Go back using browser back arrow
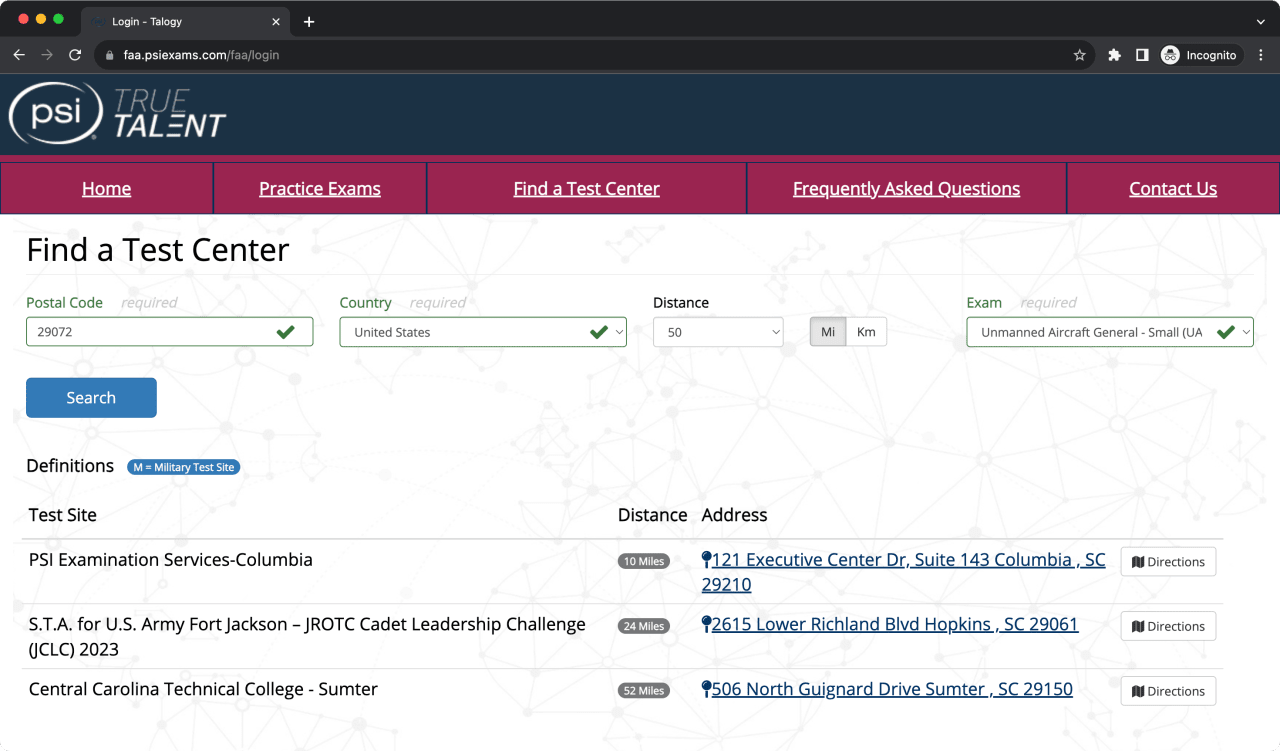The height and width of the screenshot is (751, 1280). (19, 55)
